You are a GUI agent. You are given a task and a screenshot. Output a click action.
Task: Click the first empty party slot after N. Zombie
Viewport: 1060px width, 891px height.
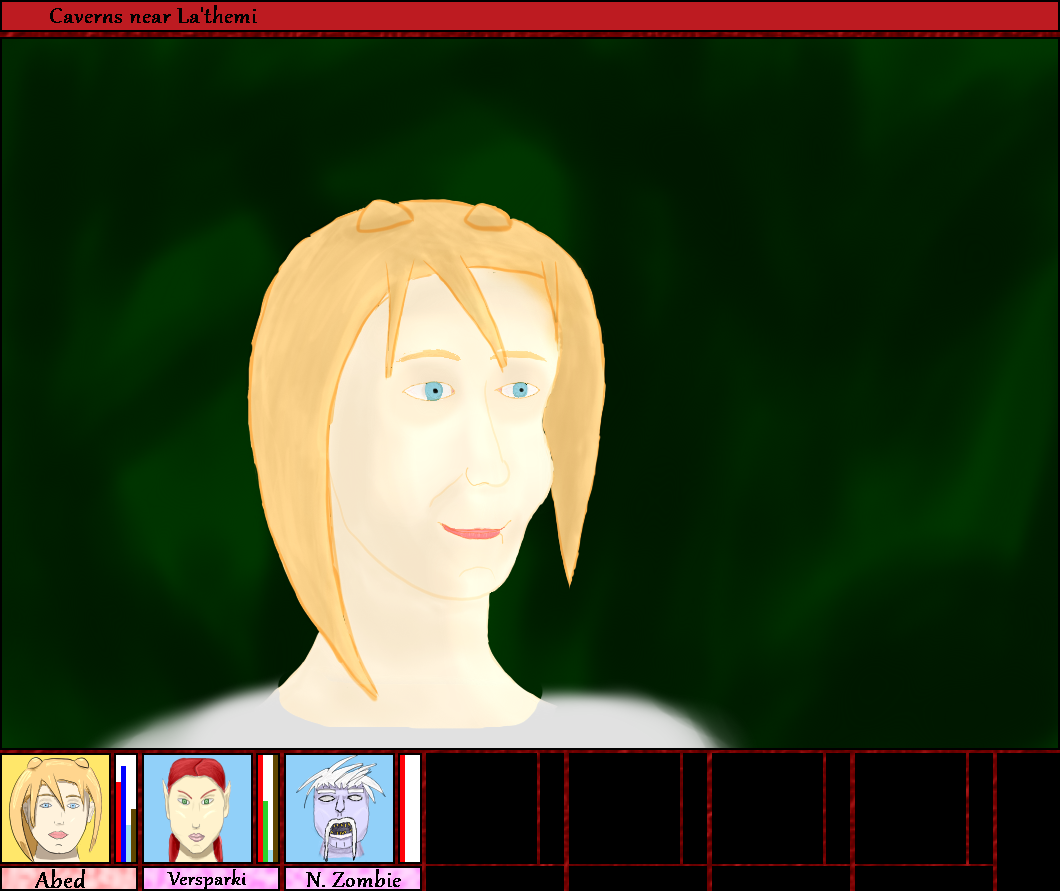click(481, 808)
